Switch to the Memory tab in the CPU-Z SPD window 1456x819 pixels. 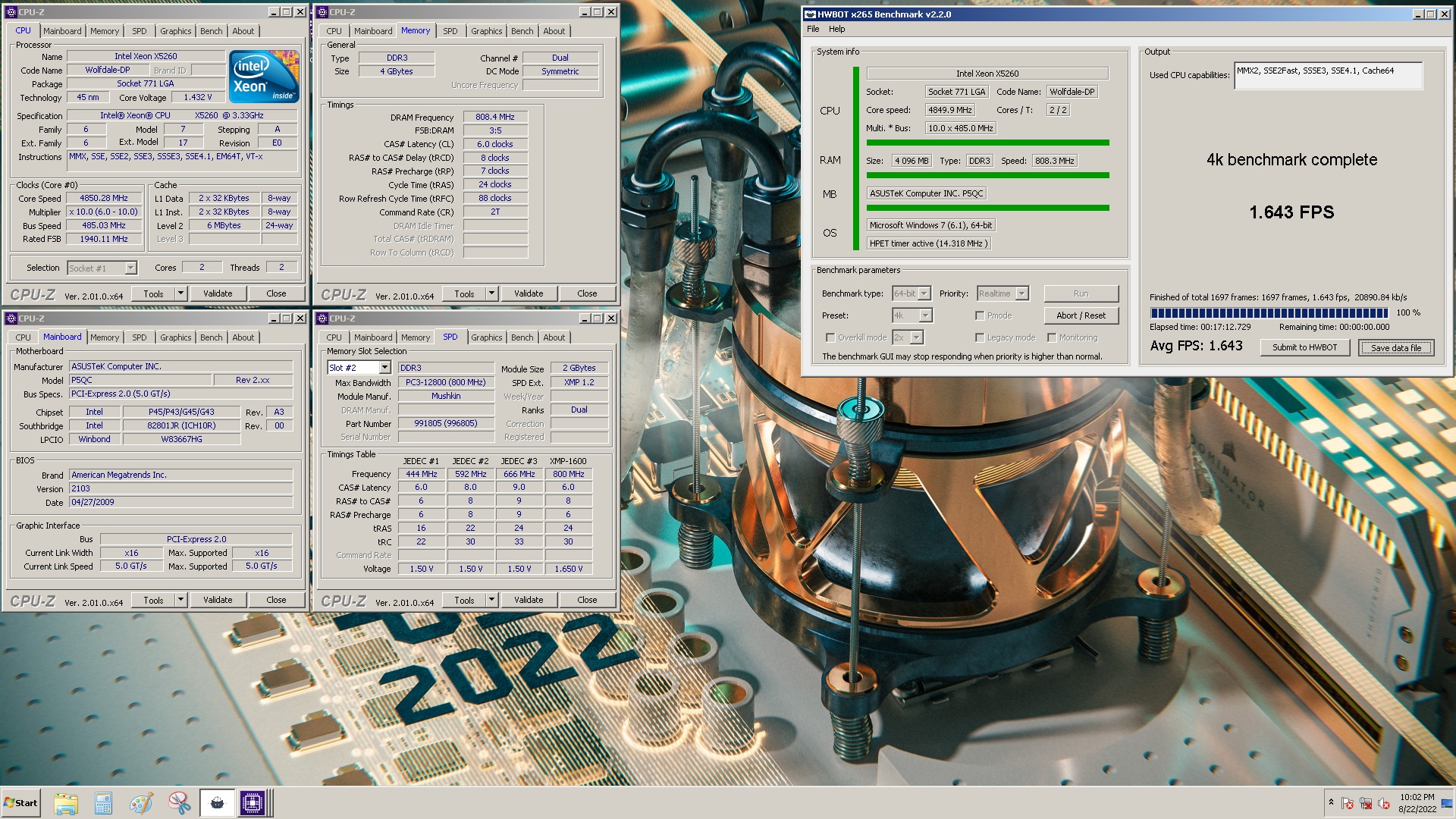(x=416, y=337)
